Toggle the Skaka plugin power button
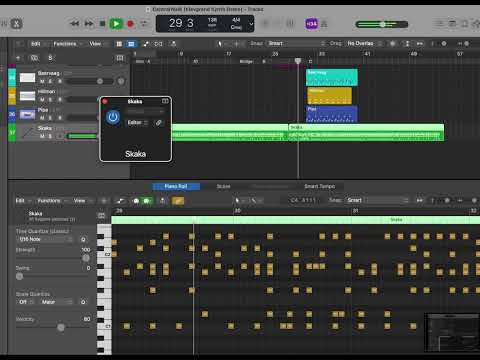 coord(113,117)
